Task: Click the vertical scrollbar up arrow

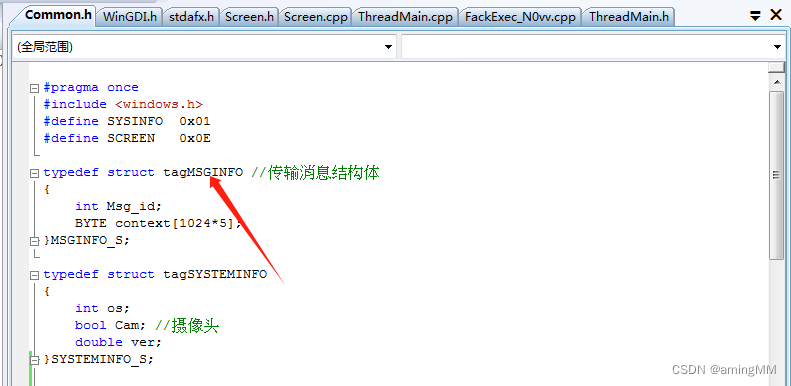Action: point(777,82)
